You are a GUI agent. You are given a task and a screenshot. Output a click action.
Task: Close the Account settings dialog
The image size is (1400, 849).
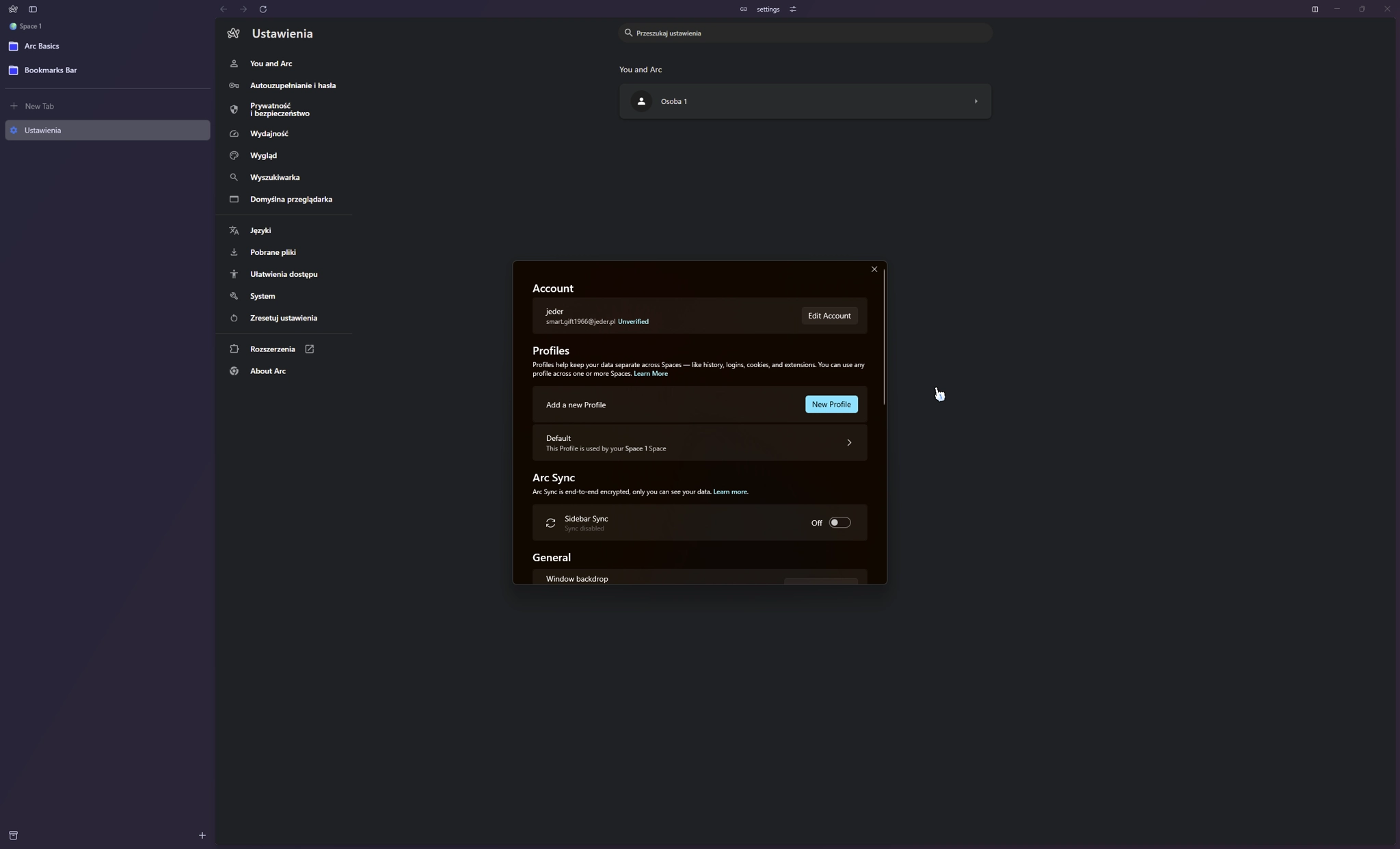pyautogui.click(x=874, y=269)
